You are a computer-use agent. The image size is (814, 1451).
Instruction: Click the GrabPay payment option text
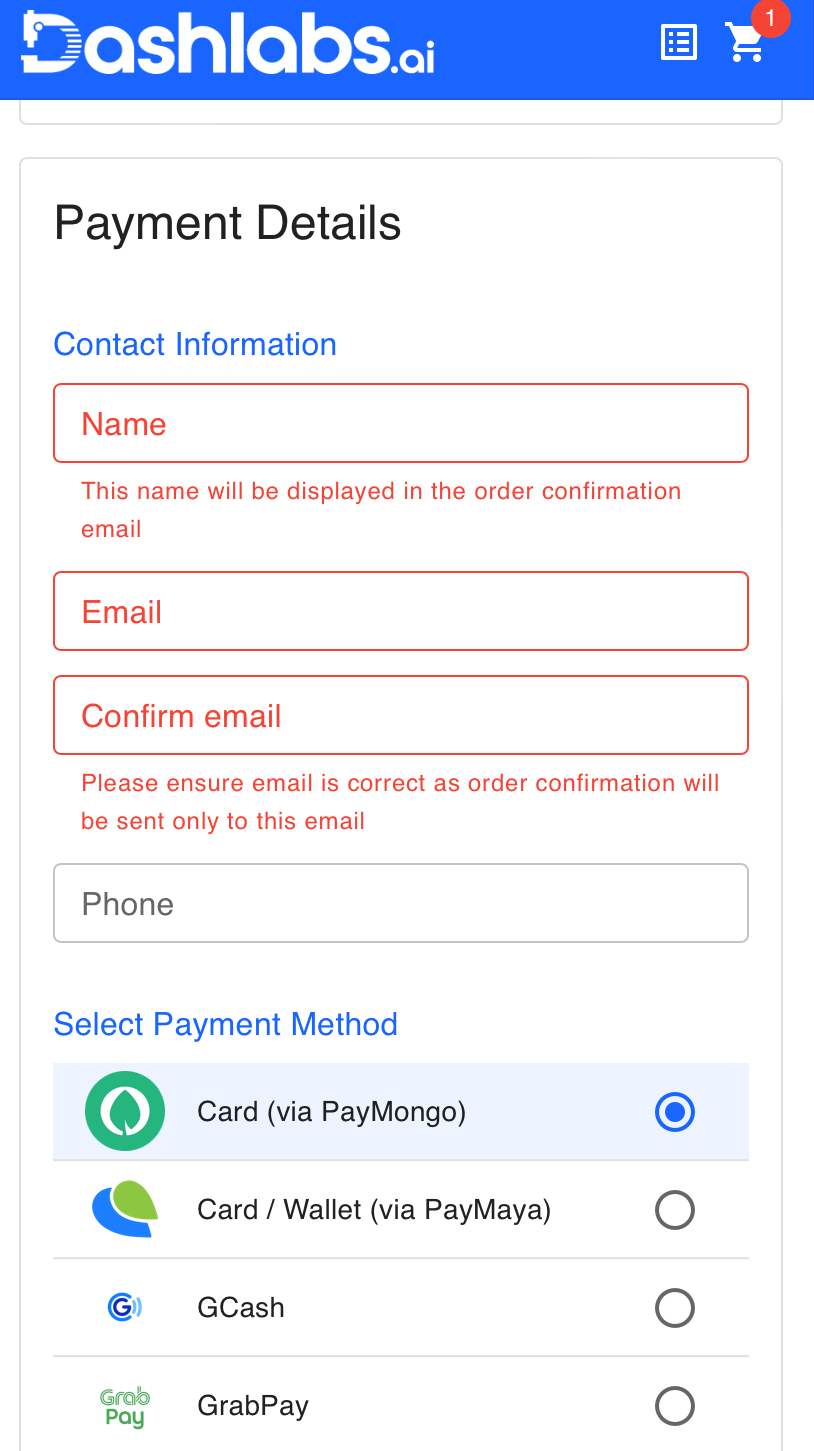pyautogui.click(x=253, y=1406)
